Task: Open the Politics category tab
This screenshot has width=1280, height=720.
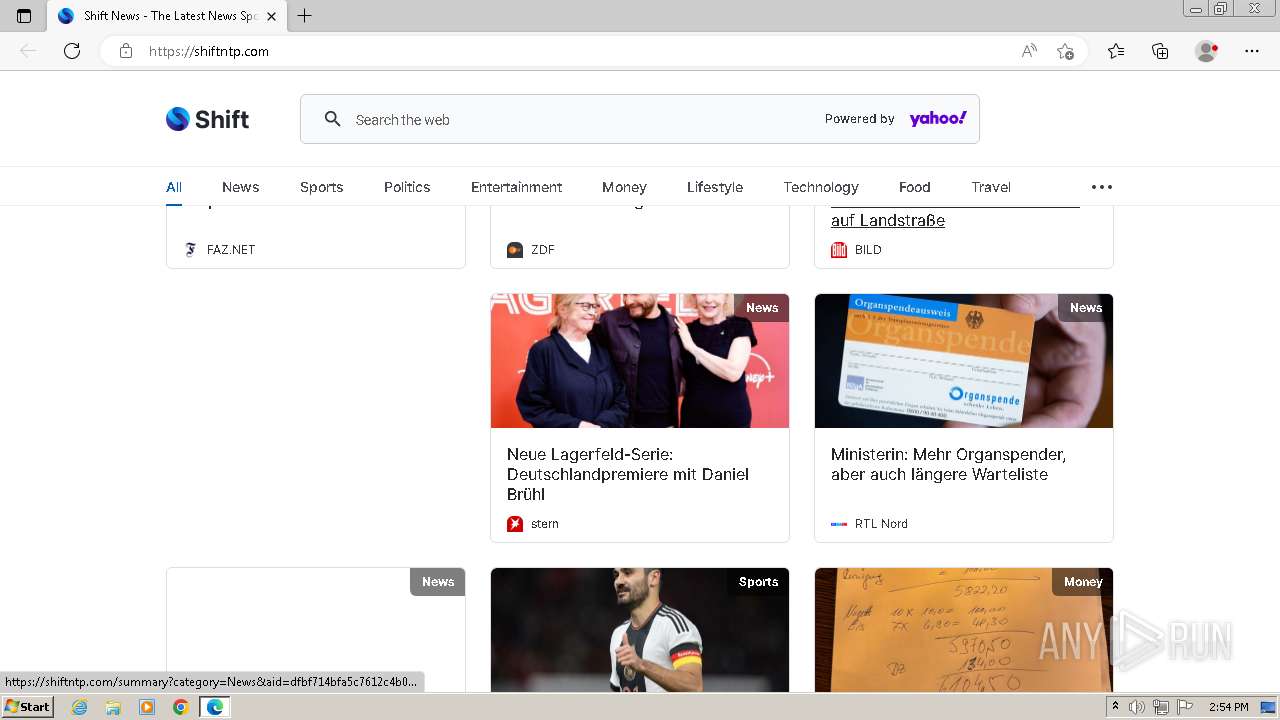Action: click(407, 187)
